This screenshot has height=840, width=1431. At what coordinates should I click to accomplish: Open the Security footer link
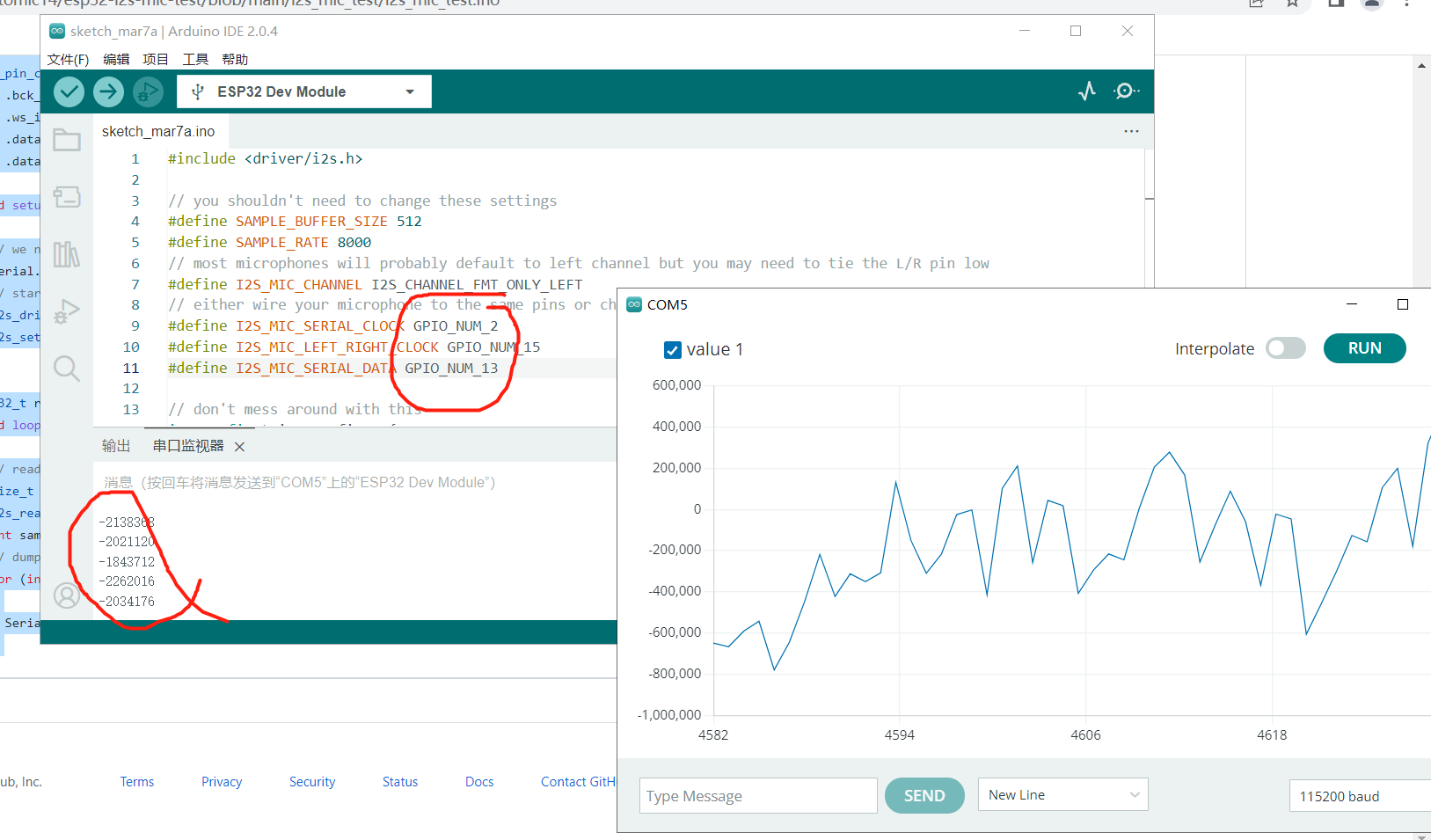click(x=312, y=782)
